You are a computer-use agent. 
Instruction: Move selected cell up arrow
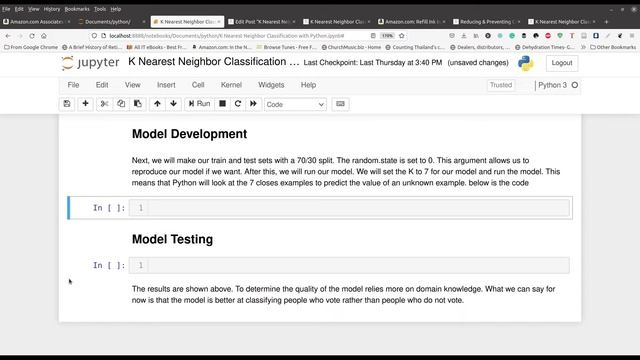tap(157, 104)
